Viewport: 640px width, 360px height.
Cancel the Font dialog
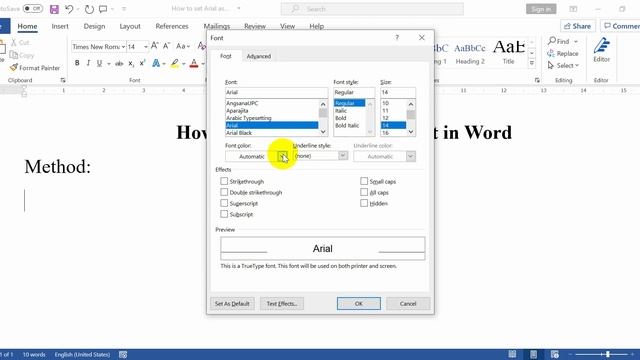click(x=408, y=304)
